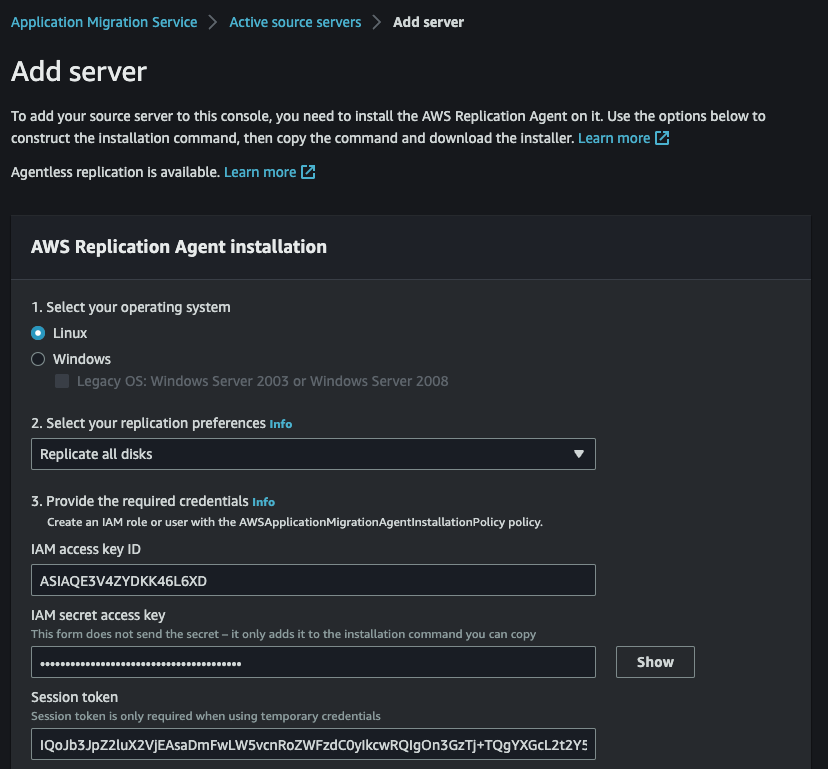This screenshot has width=828, height=769.
Task: Select the Linux operating system radio button
Action: (38, 333)
